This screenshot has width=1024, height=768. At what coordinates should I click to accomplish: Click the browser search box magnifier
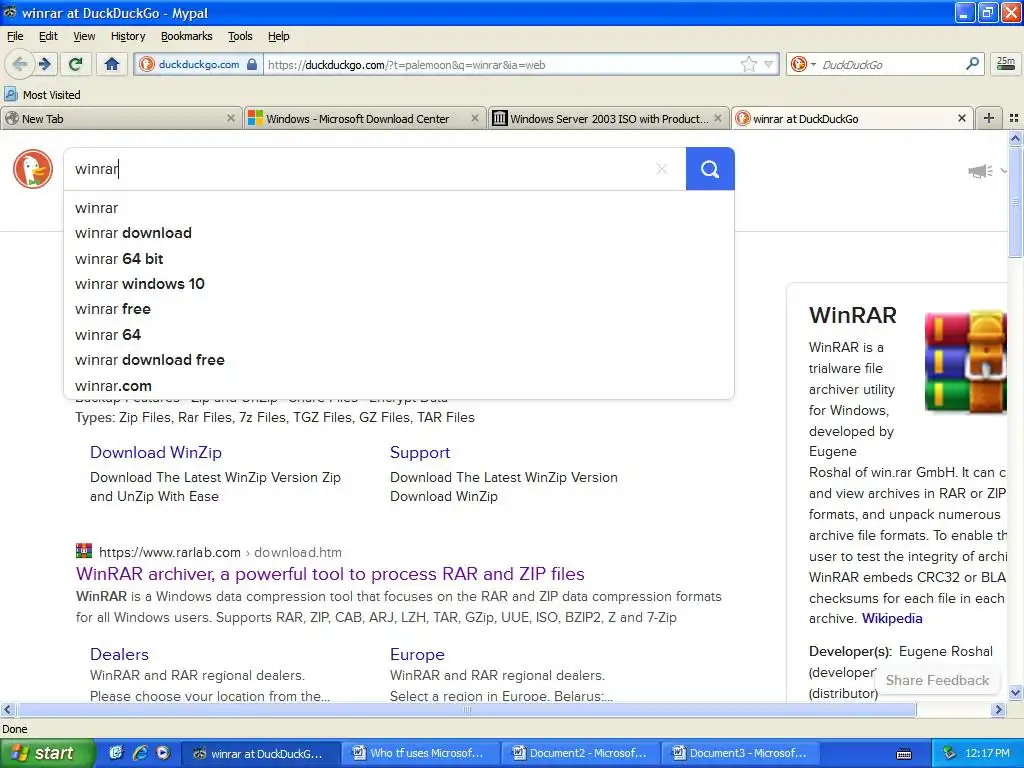[x=972, y=64]
